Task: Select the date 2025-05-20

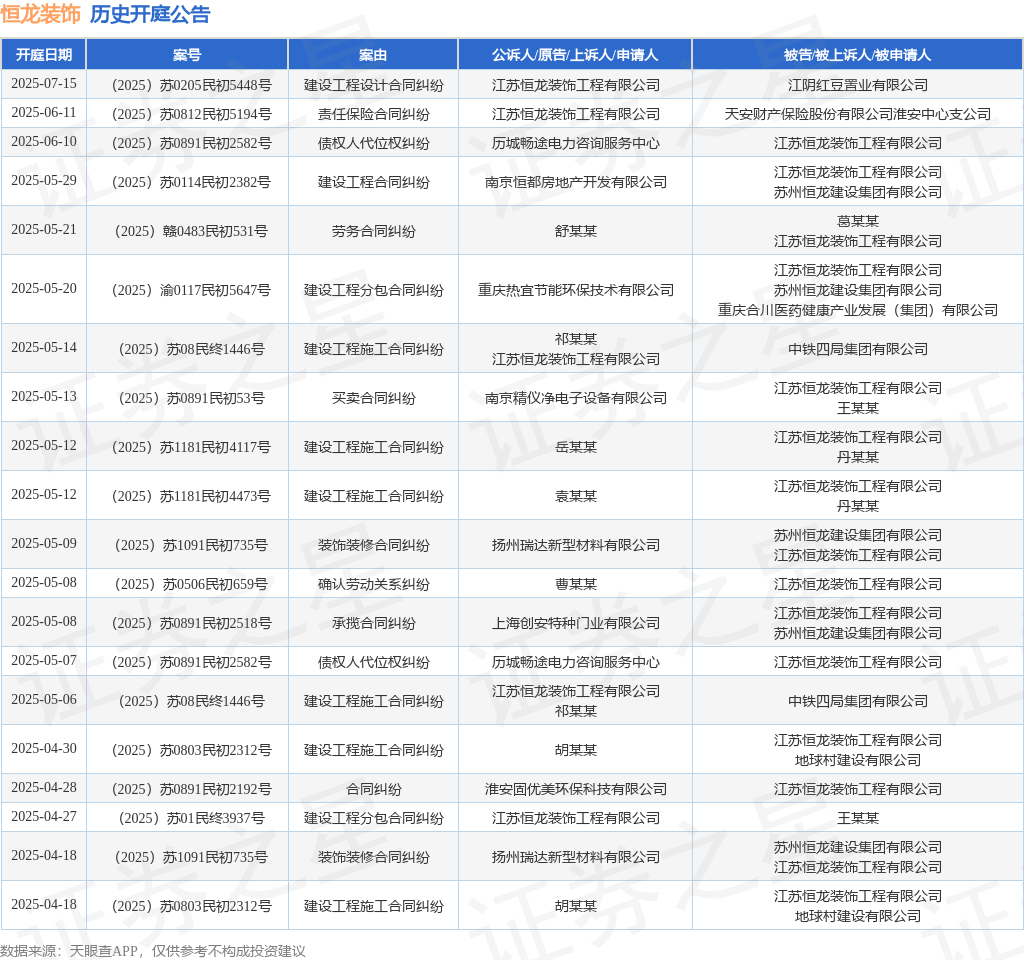Action: pyautogui.click(x=44, y=288)
